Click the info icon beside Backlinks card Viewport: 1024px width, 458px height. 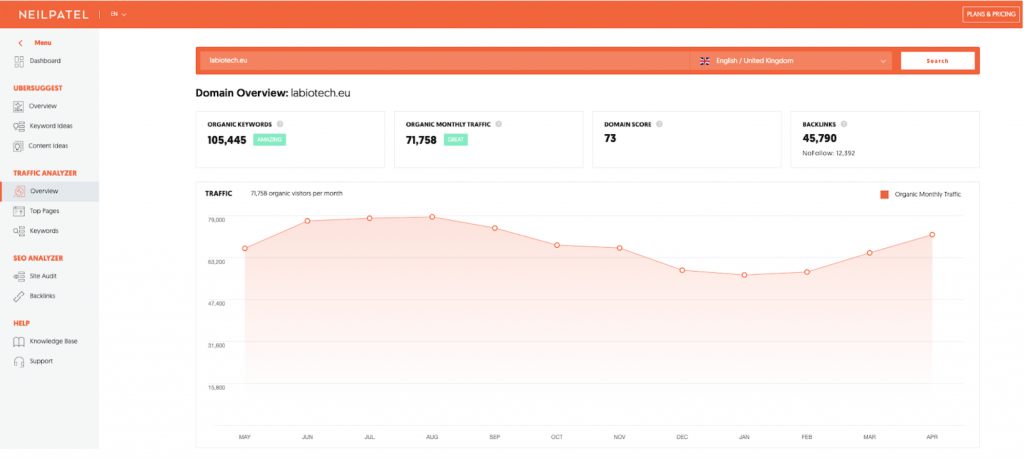pos(844,123)
